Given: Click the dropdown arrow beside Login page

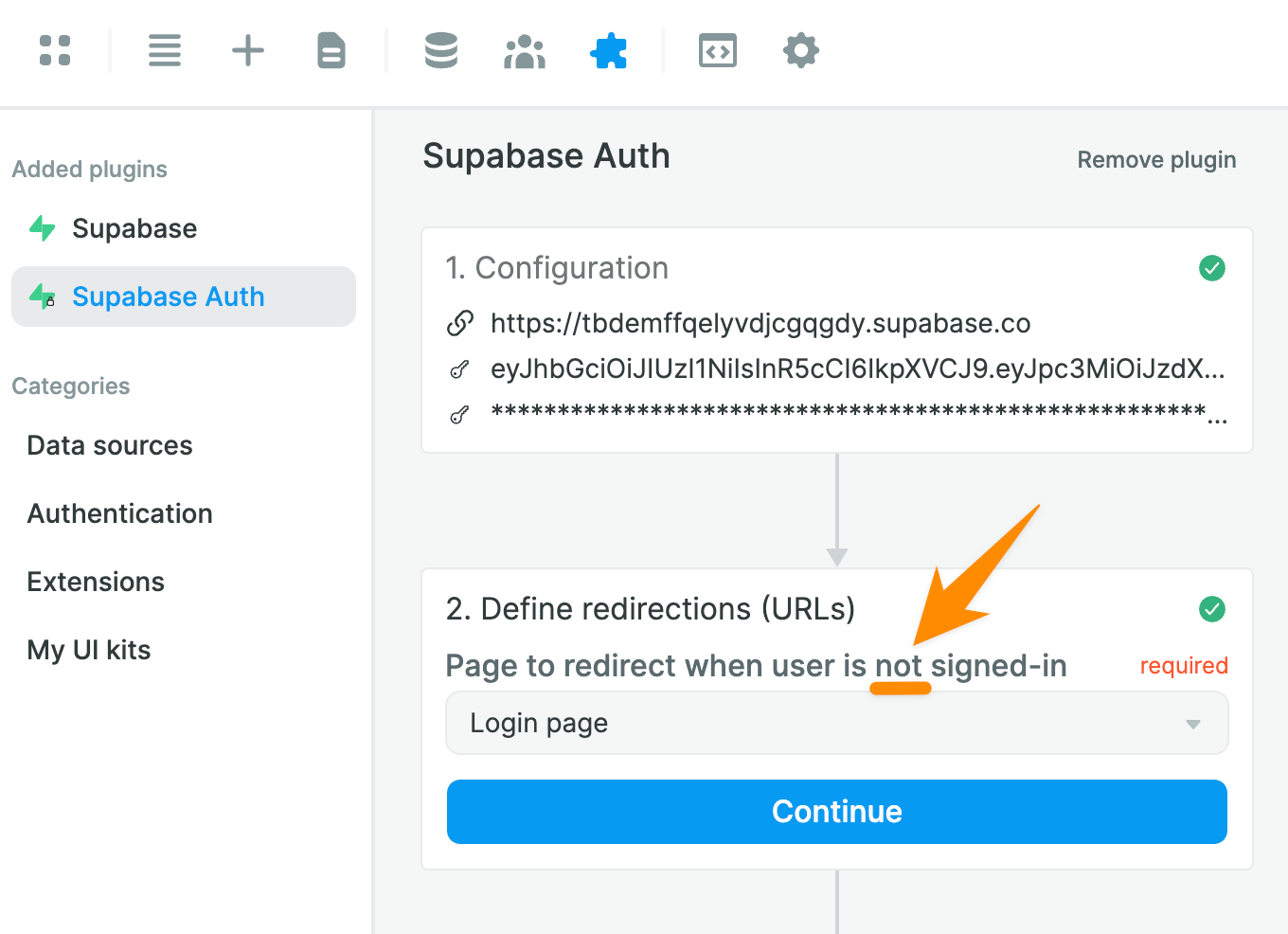Looking at the screenshot, I should [x=1193, y=724].
